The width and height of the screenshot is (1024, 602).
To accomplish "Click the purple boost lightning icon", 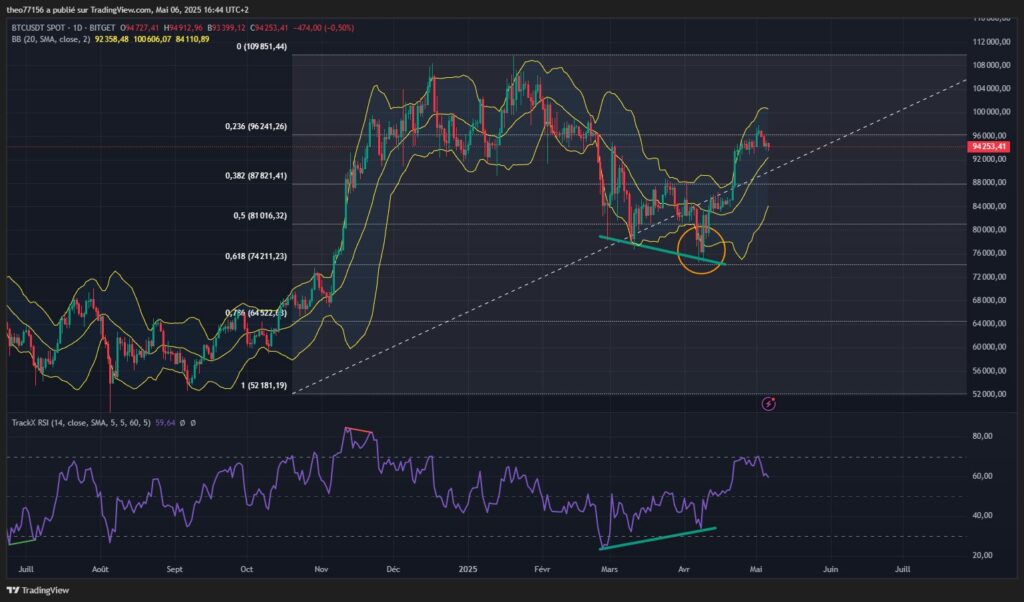I will coord(768,404).
